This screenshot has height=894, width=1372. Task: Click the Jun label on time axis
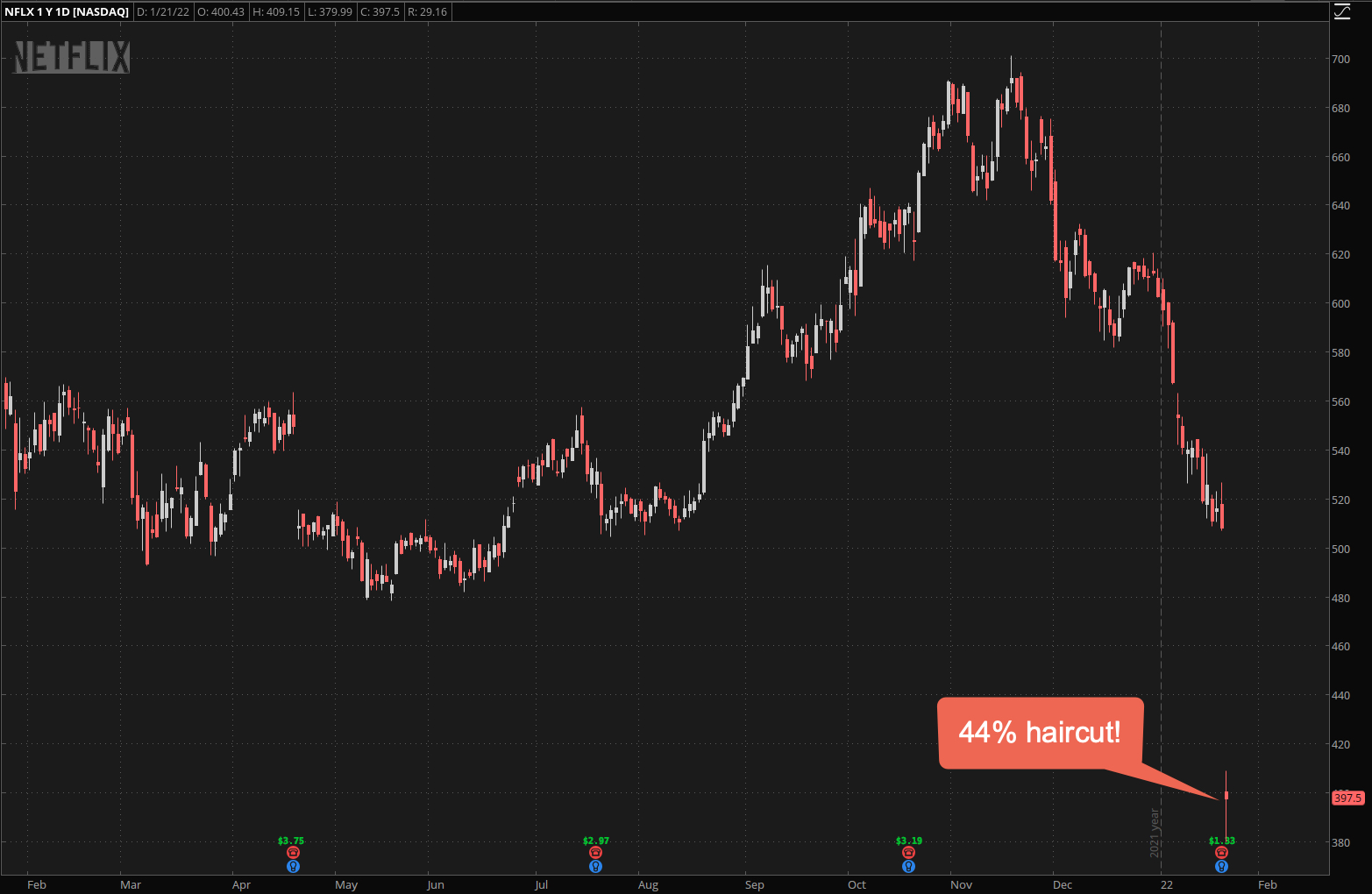pyautogui.click(x=436, y=885)
